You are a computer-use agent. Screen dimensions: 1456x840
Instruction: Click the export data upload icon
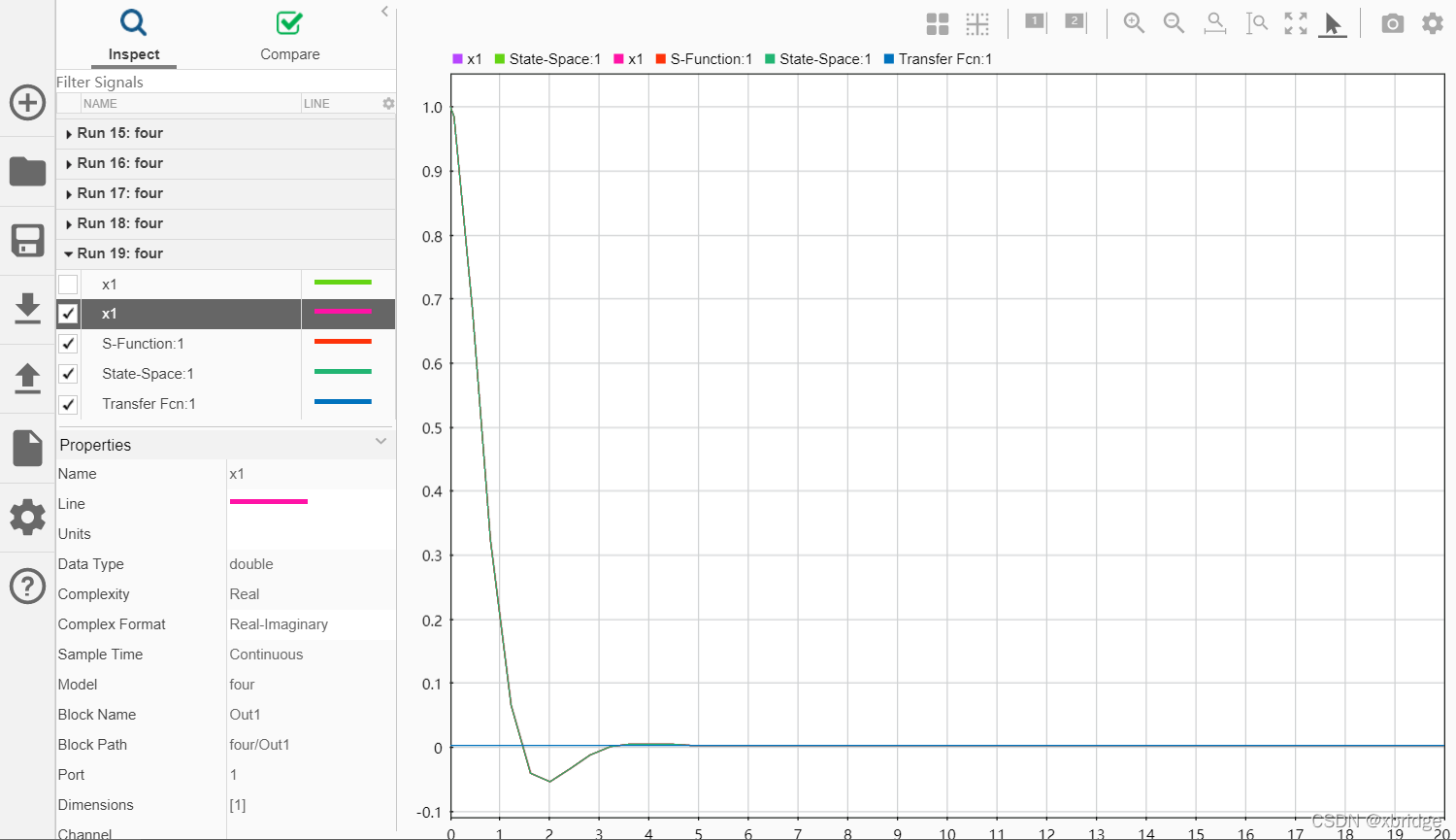(27, 378)
